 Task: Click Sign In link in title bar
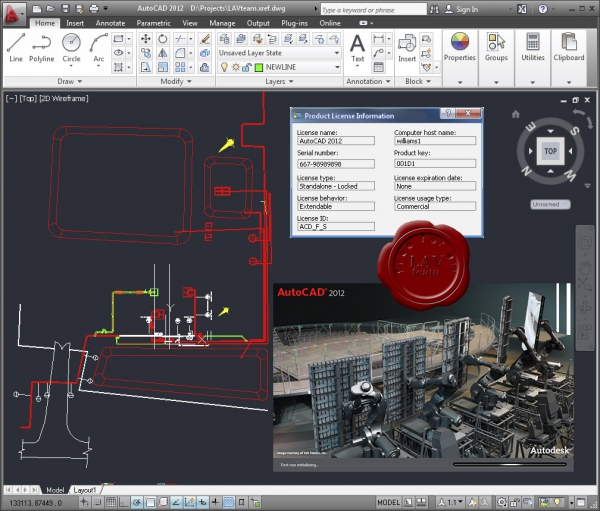pyautogui.click(x=466, y=9)
